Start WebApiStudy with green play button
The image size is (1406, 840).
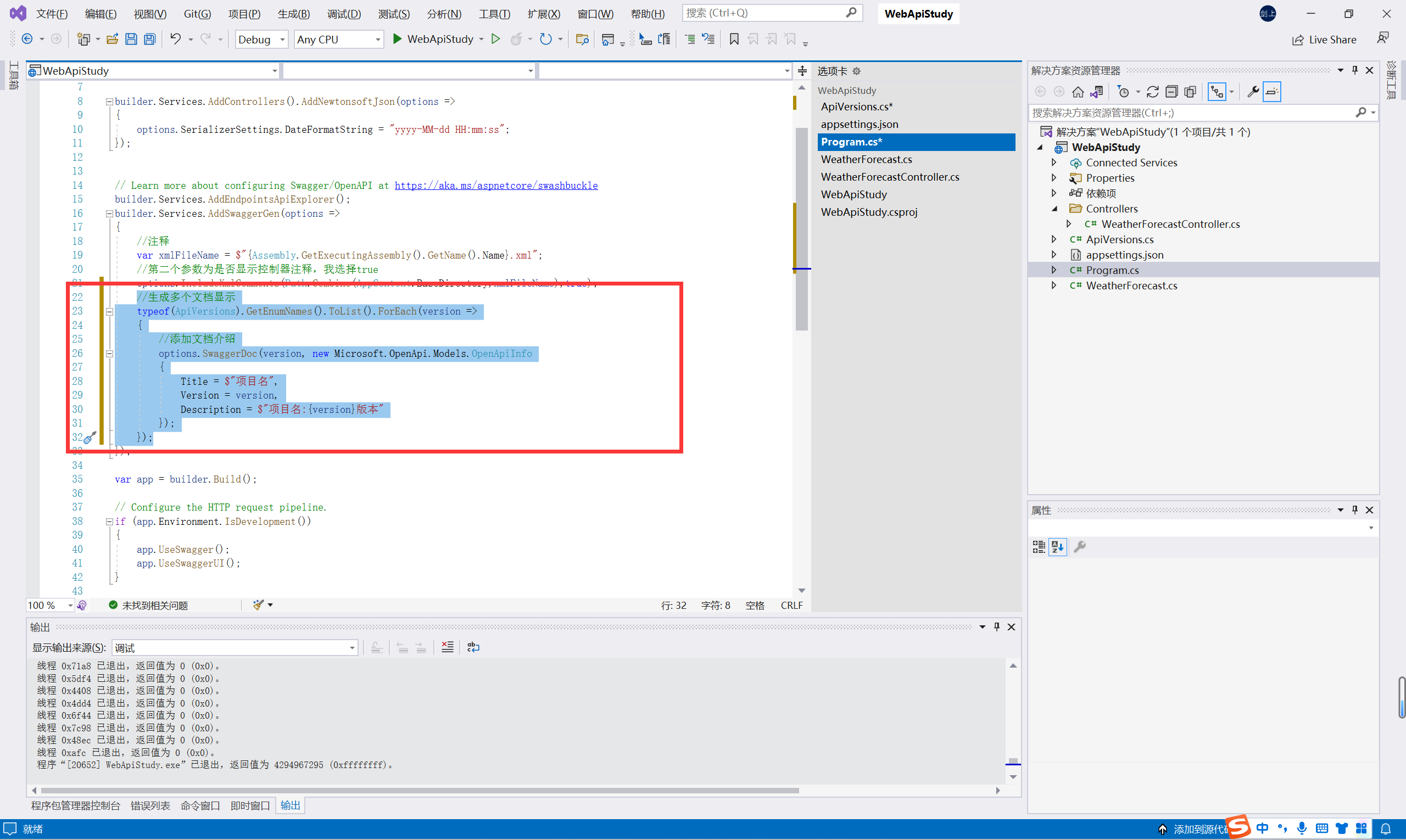point(398,39)
